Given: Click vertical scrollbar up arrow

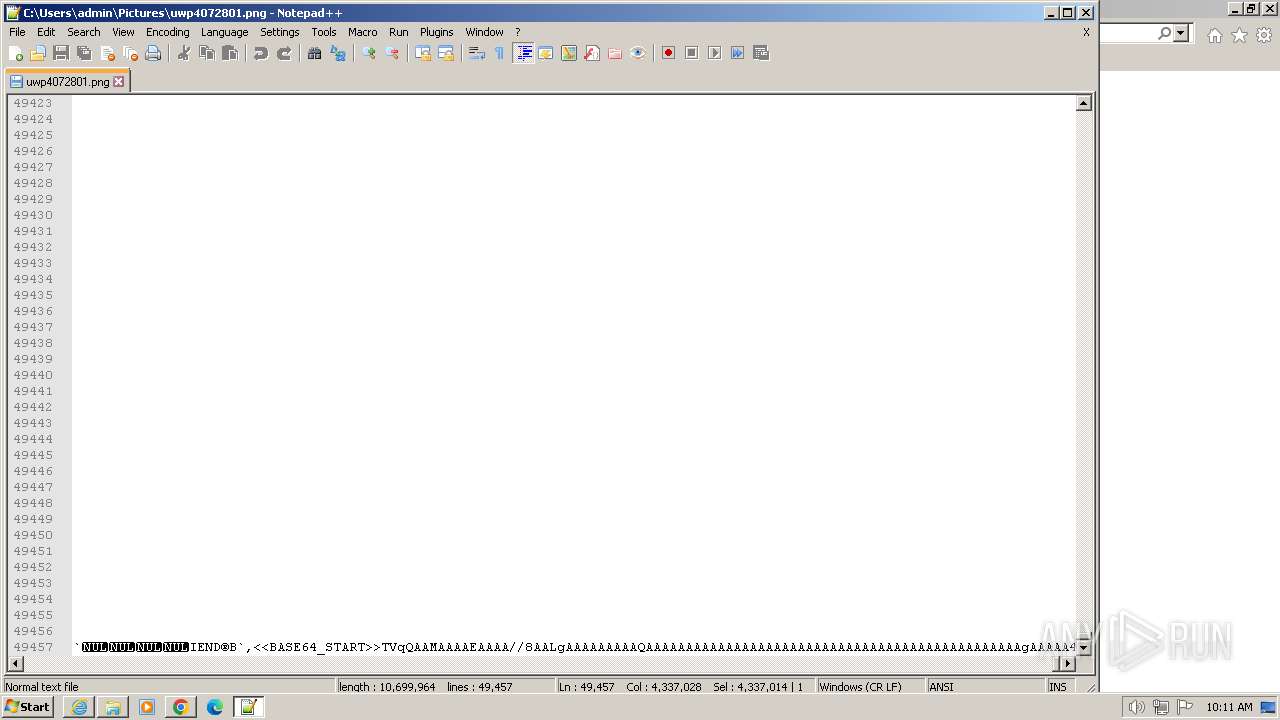Looking at the screenshot, I should [1083, 103].
